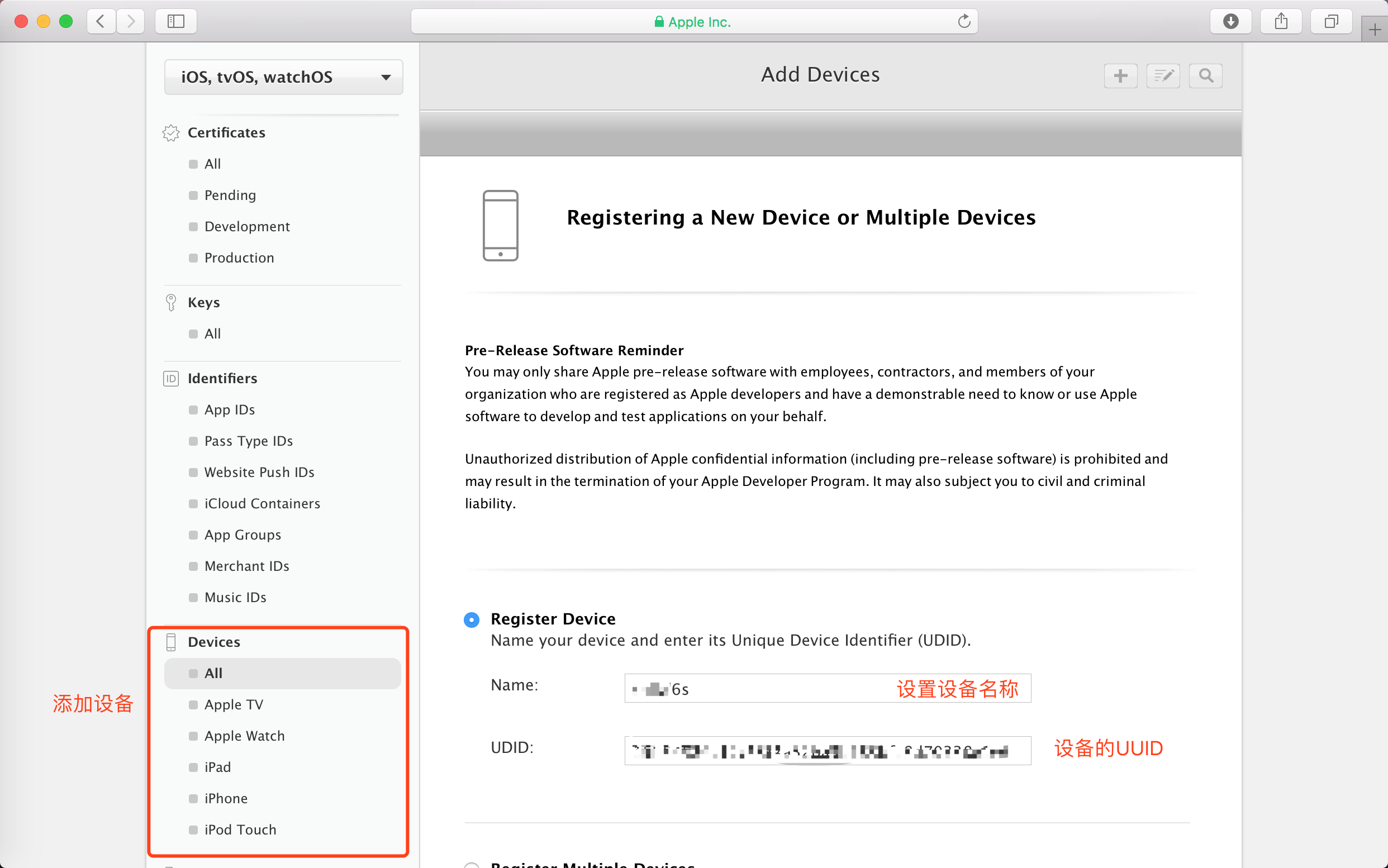
Task: Click the Devices section phone icon
Action: point(171,642)
